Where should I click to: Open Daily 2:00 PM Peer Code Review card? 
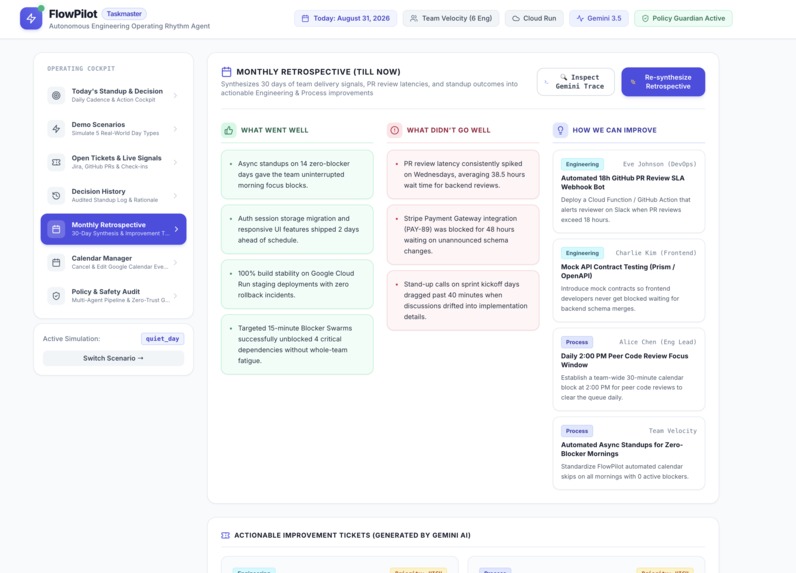pos(629,369)
